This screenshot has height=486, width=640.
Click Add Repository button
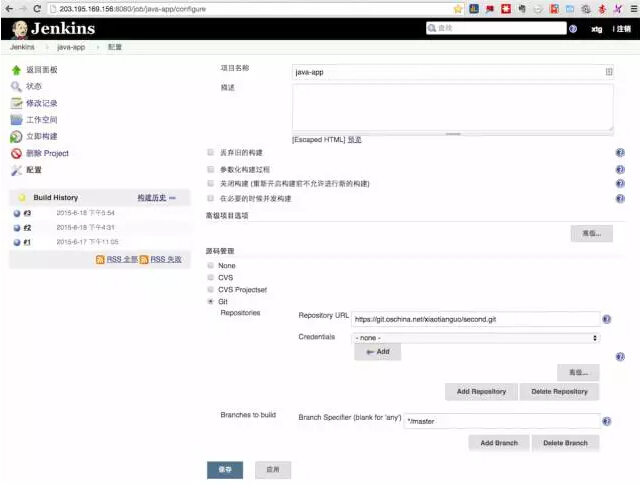pos(481,392)
